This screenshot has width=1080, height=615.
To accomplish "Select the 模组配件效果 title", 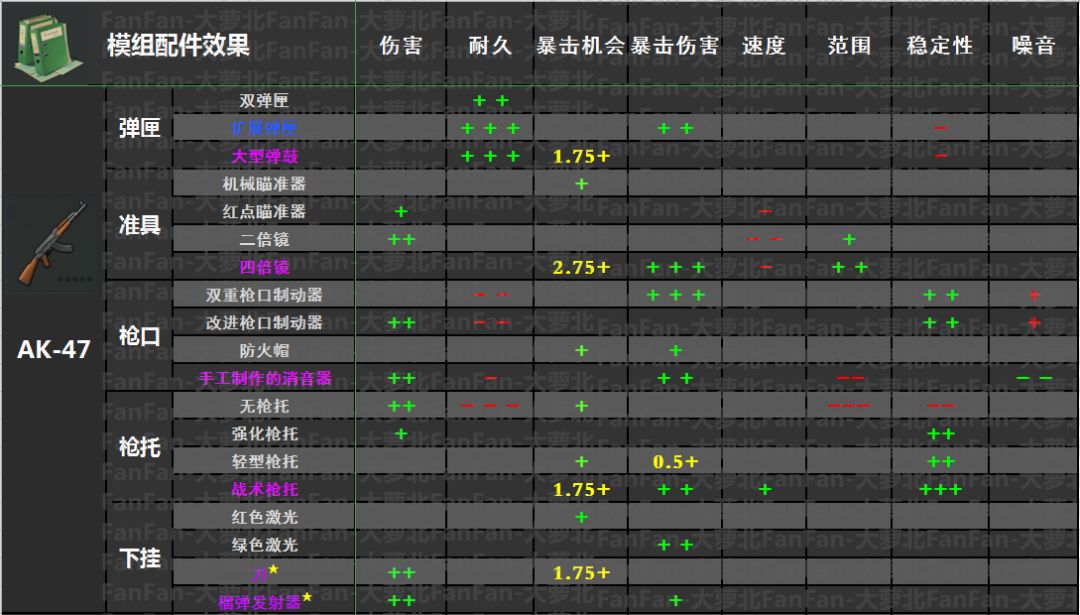I will click(178, 45).
